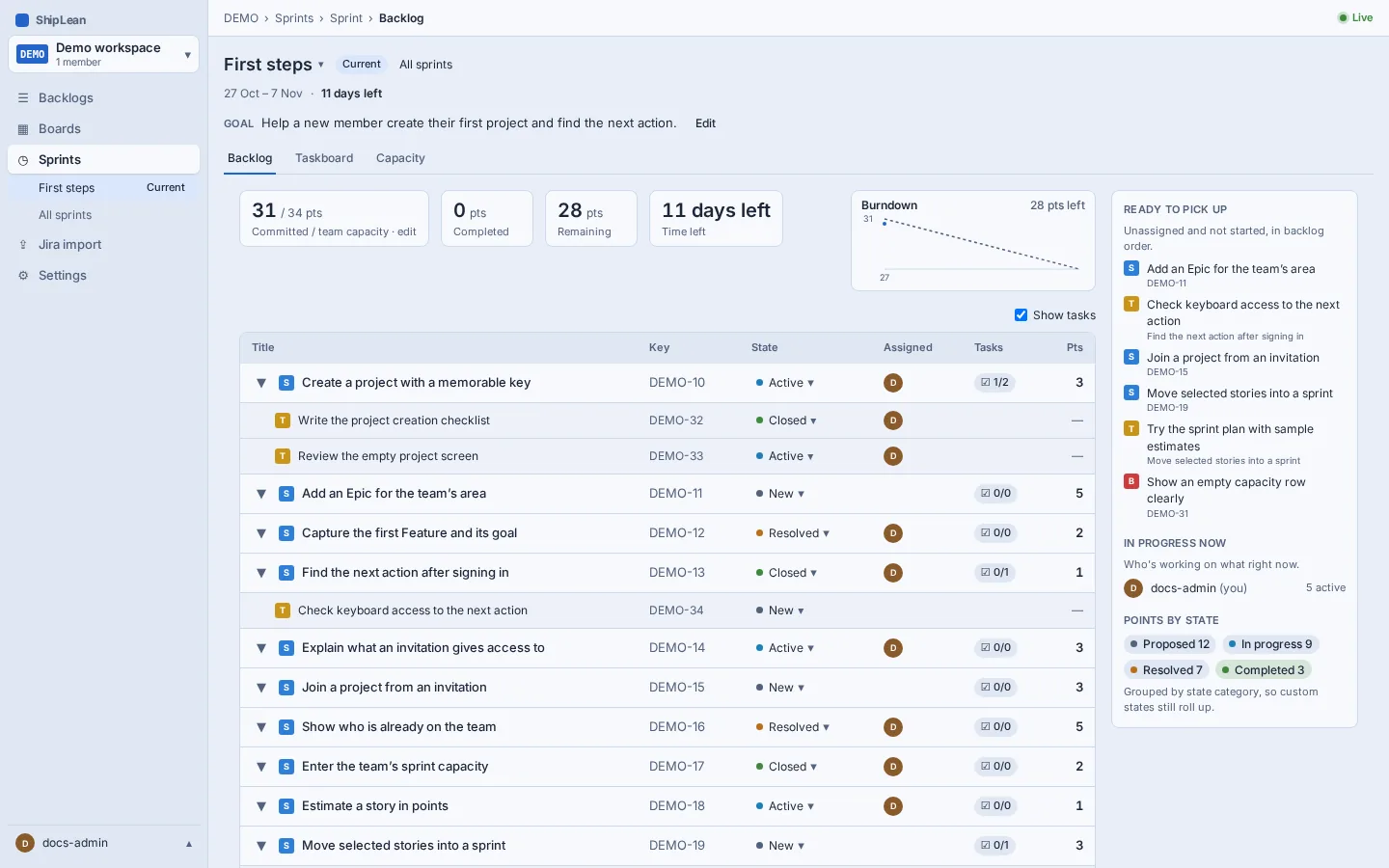
Task: Click the tasks 0/1 badge on DEMO-13
Action: [x=994, y=573]
